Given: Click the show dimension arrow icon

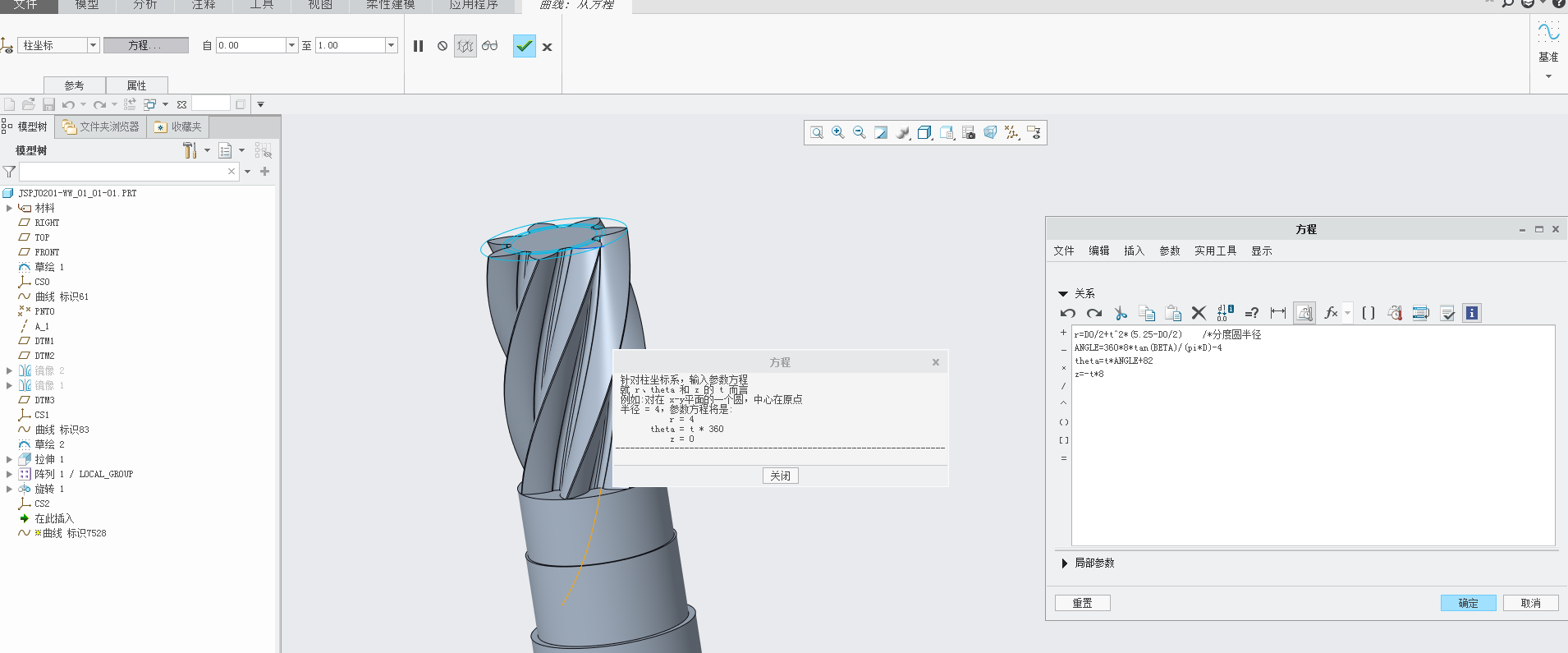Looking at the screenshot, I should pos(1278,313).
